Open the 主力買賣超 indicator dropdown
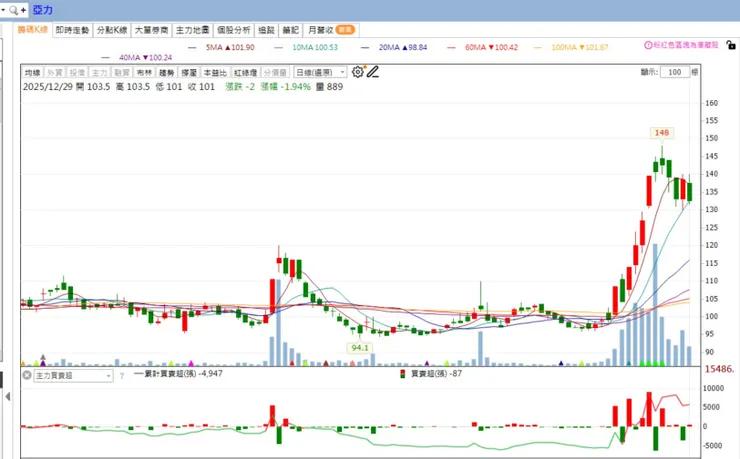Viewport: 740px width, 459px height. tap(73, 376)
